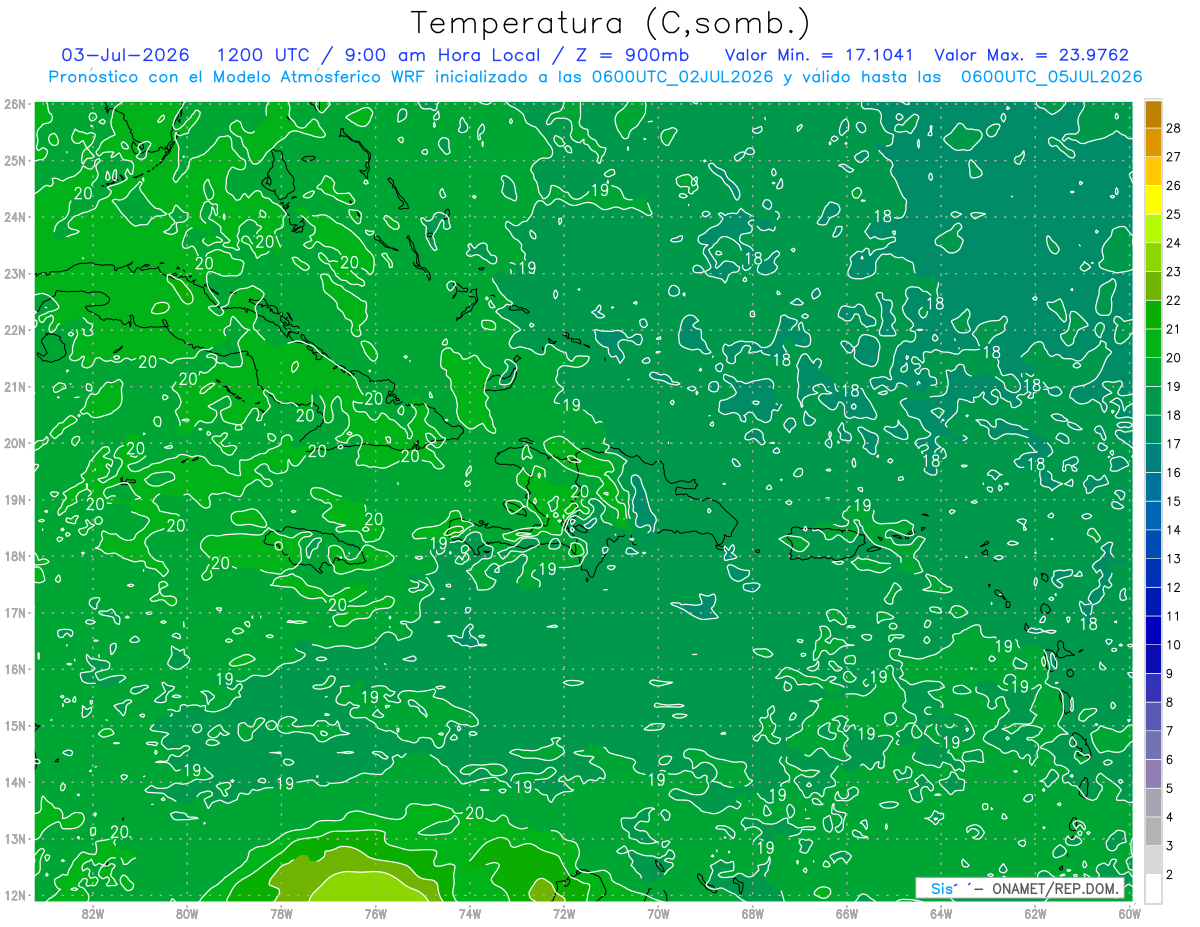Click the color legend label 25

(1174, 214)
